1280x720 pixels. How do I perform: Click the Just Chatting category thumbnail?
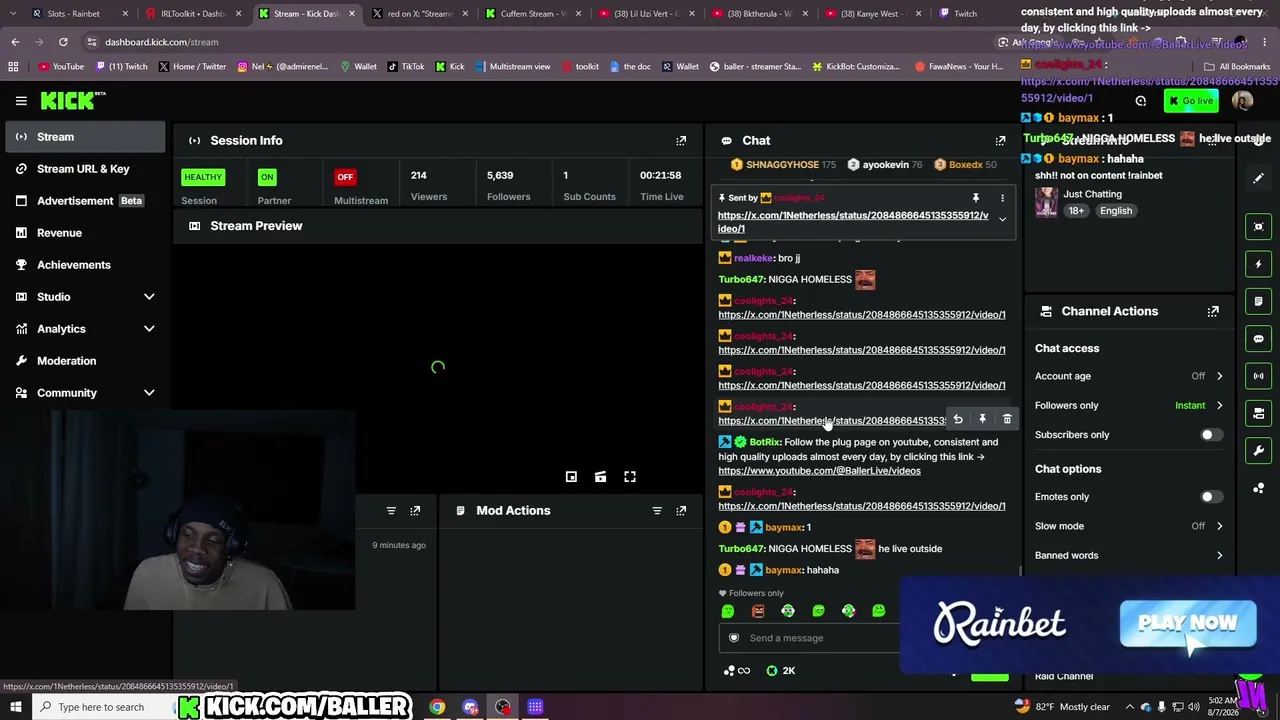1046,203
